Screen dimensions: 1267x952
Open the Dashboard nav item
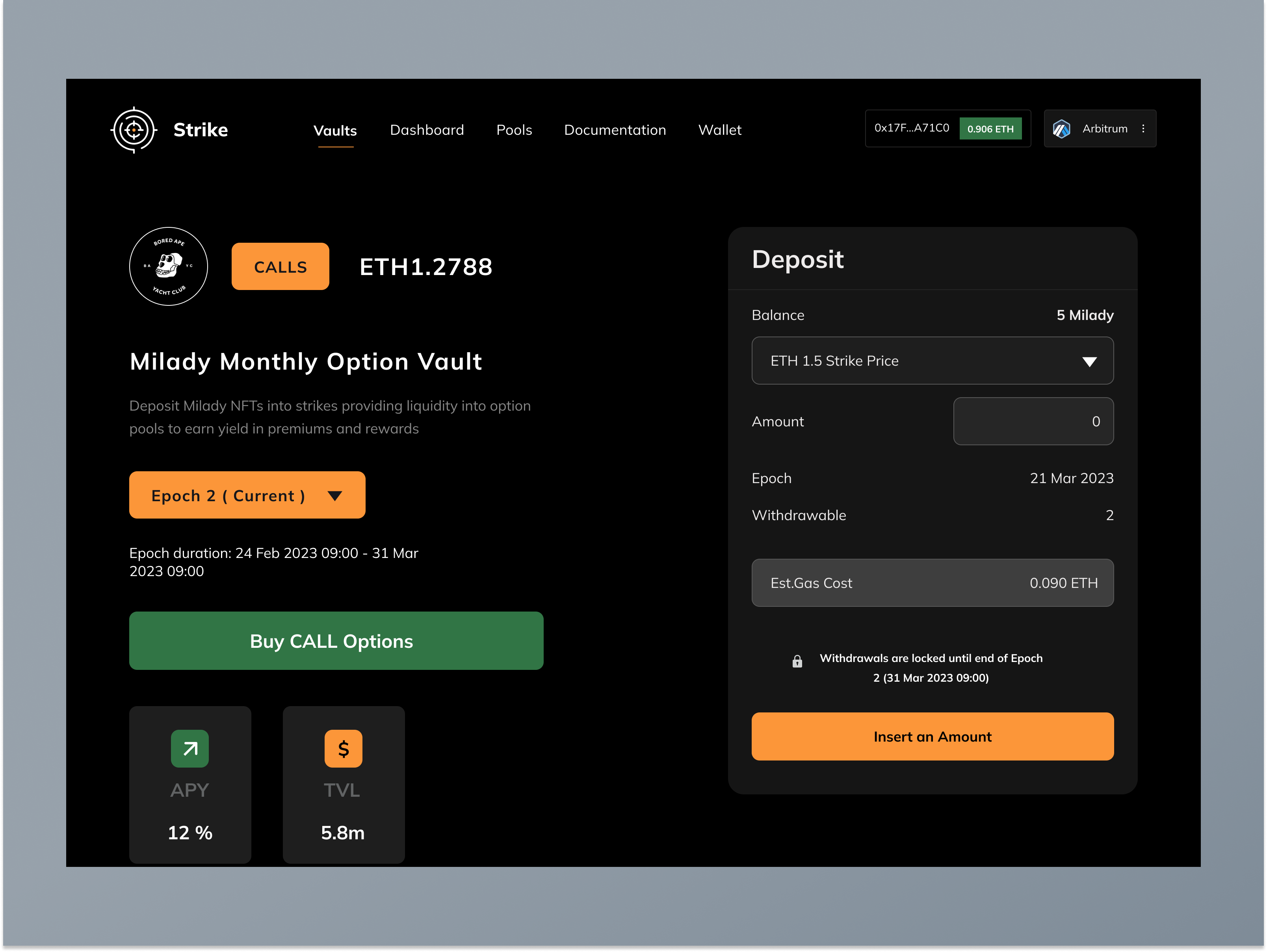(x=427, y=130)
